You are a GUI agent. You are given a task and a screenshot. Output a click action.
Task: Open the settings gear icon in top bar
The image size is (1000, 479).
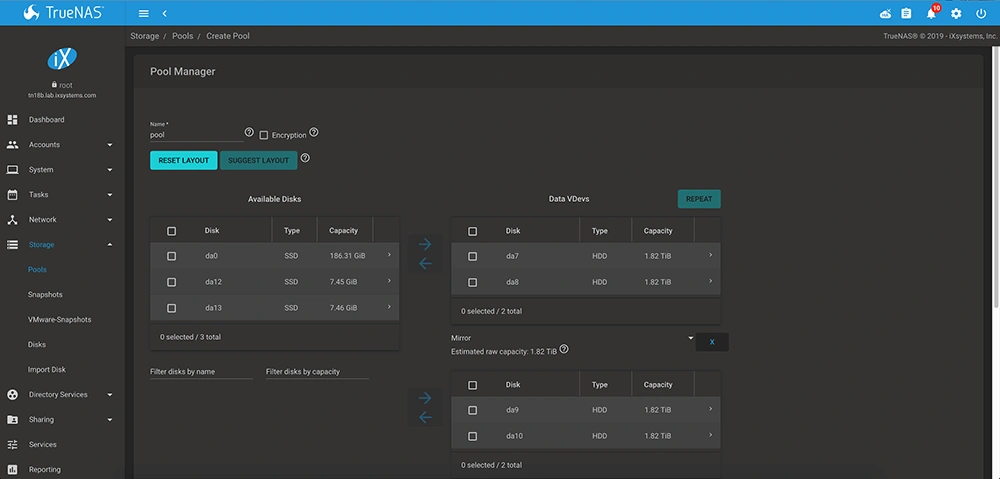(956, 14)
